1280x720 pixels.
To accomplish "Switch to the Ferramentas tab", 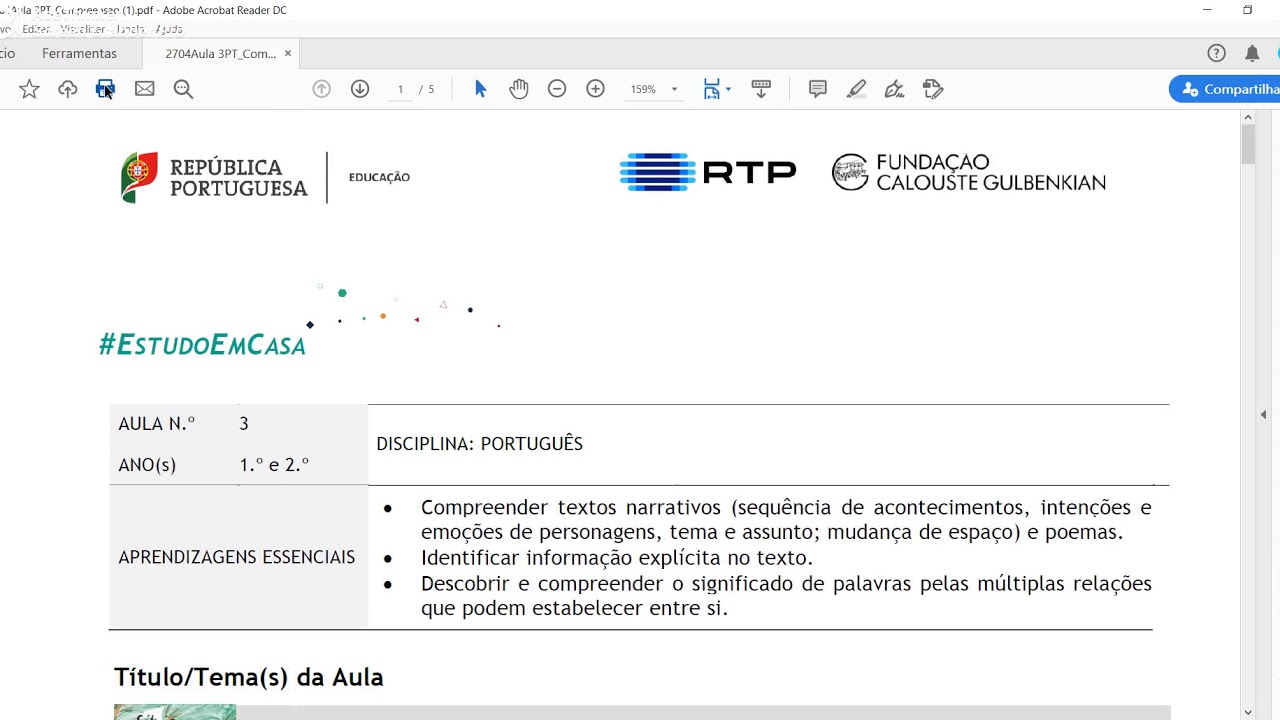I will (79, 53).
